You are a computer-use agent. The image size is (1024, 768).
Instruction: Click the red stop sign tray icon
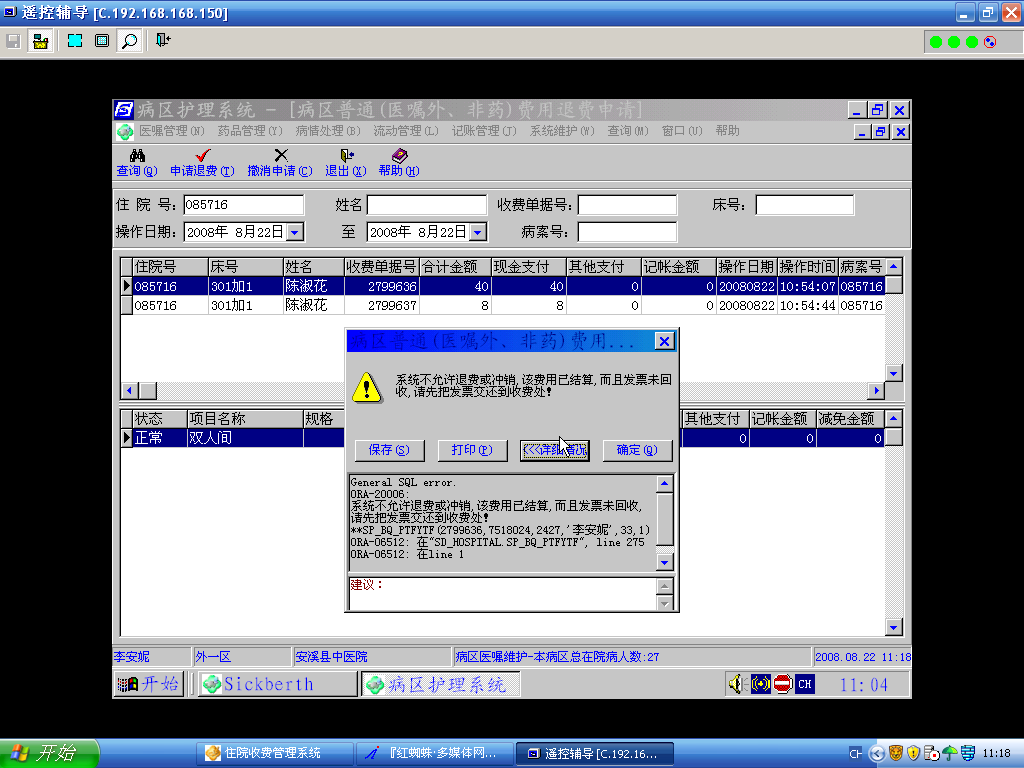click(x=782, y=684)
